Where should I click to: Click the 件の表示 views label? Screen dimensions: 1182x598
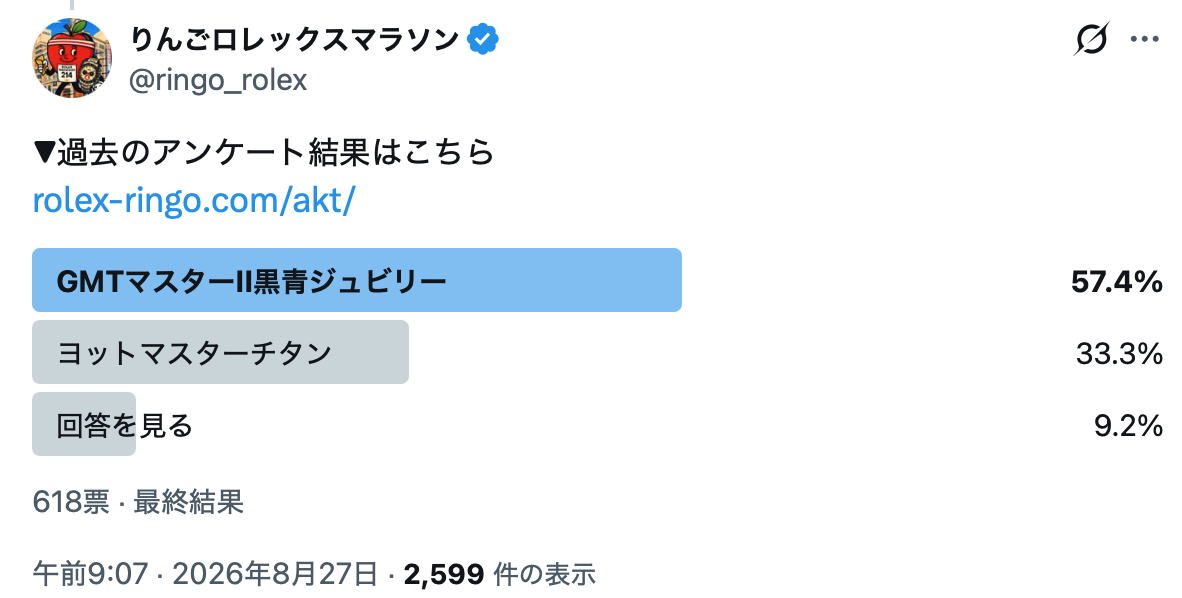544,575
